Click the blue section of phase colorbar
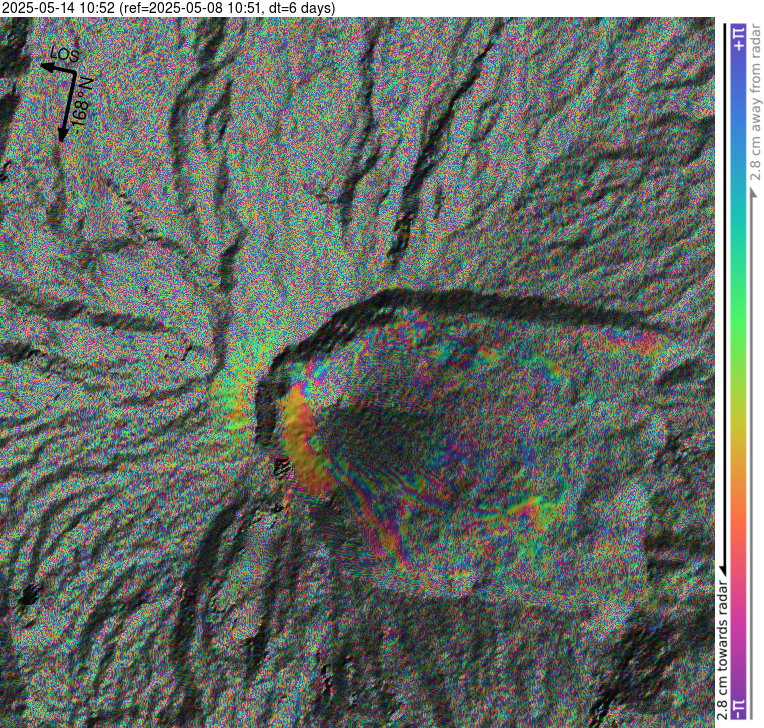 tap(740, 117)
